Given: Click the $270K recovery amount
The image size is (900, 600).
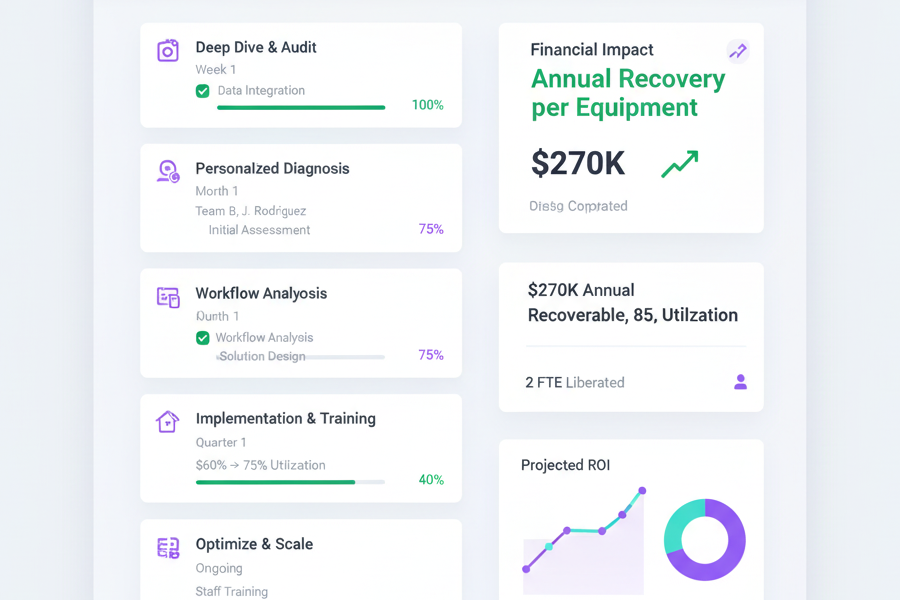Looking at the screenshot, I should (578, 163).
